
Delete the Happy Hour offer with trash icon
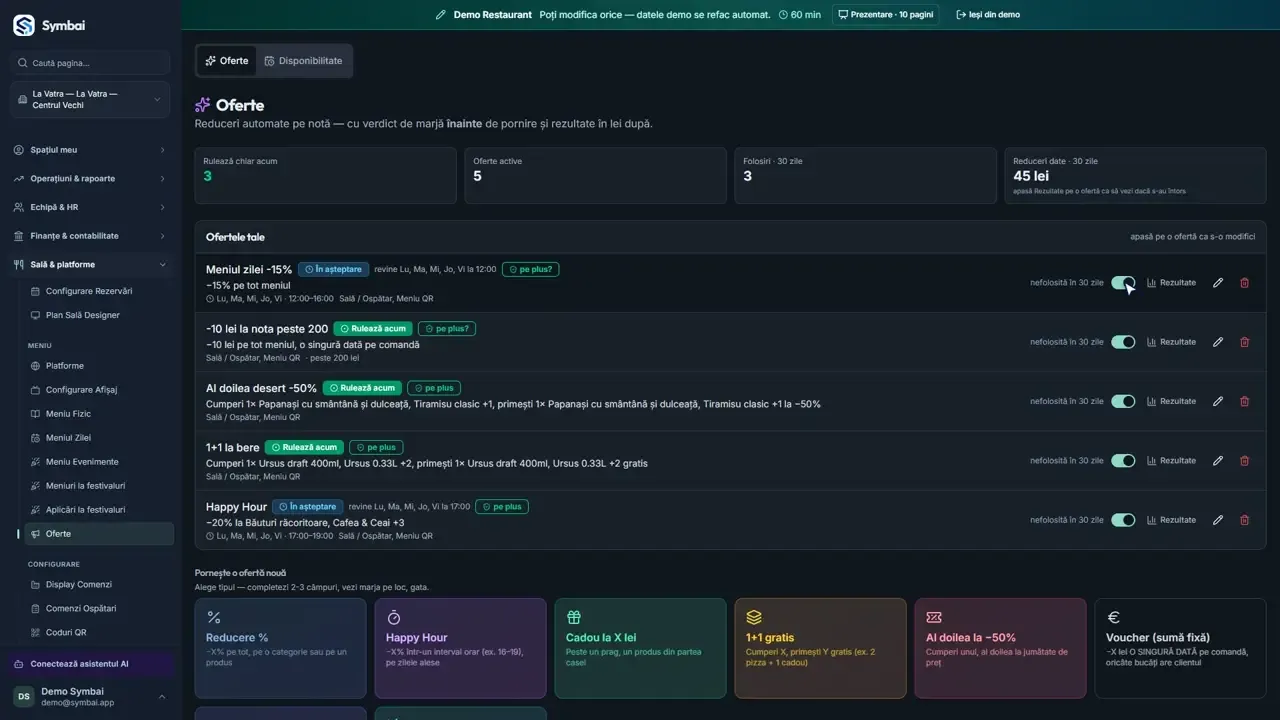pyautogui.click(x=1245, y=520)
